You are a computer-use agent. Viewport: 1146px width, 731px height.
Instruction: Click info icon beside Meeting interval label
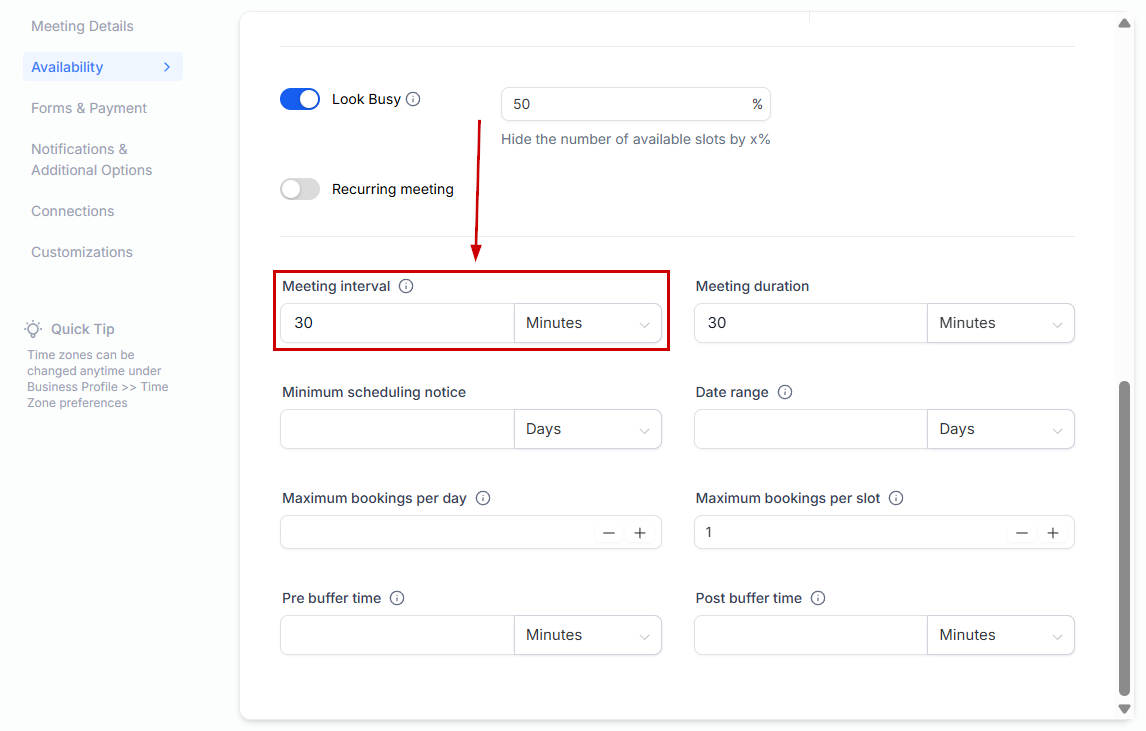[406, 286]
